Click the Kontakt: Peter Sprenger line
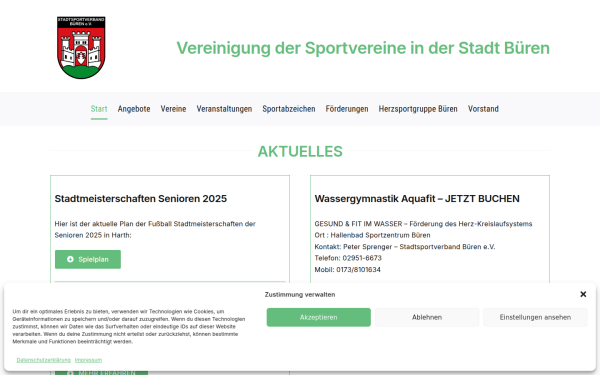Image resolution: width=600 pixels, height=375 pixels. [405, 246]
